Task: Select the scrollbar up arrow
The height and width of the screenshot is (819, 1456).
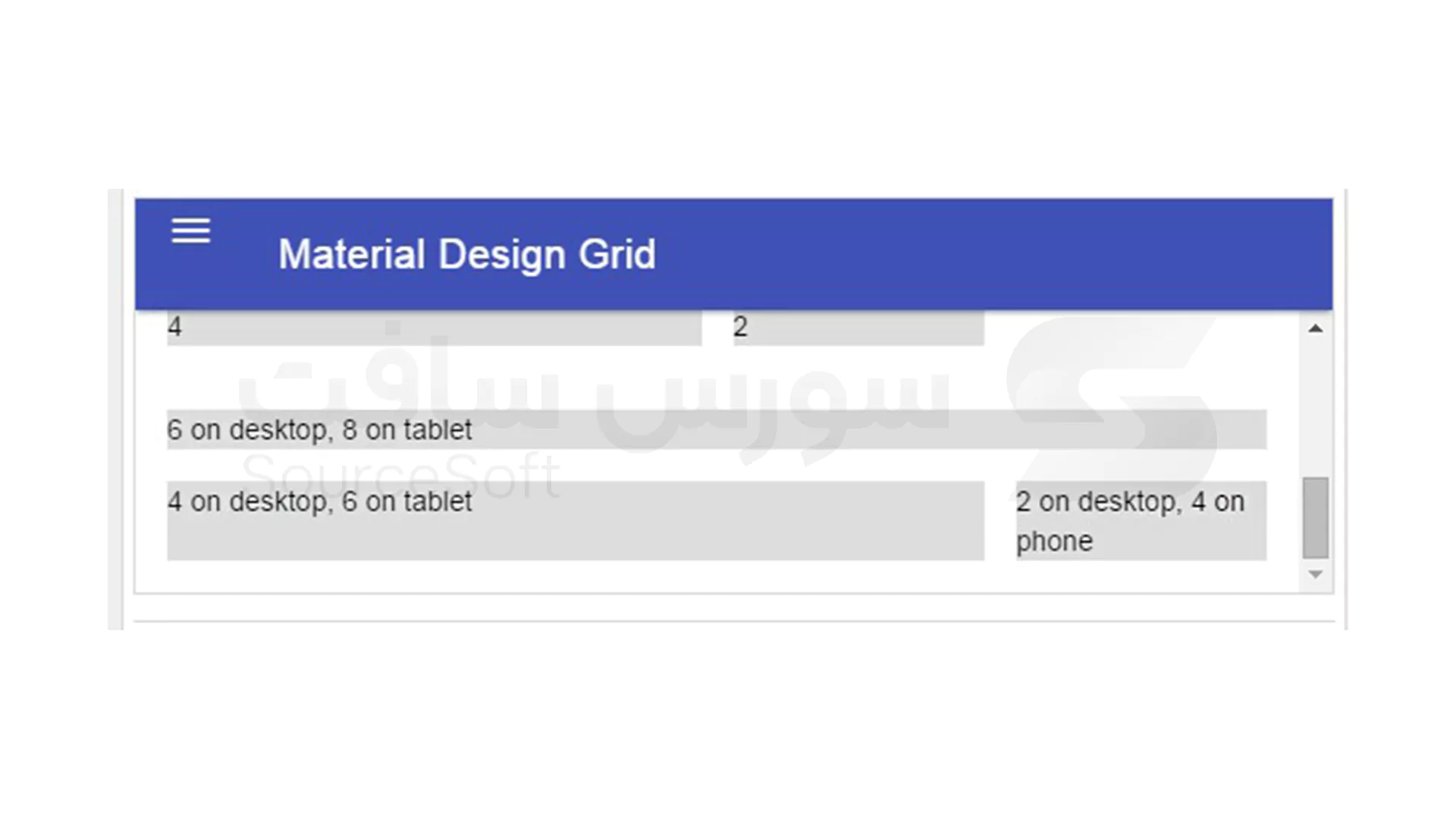Action: (1316, 327)
